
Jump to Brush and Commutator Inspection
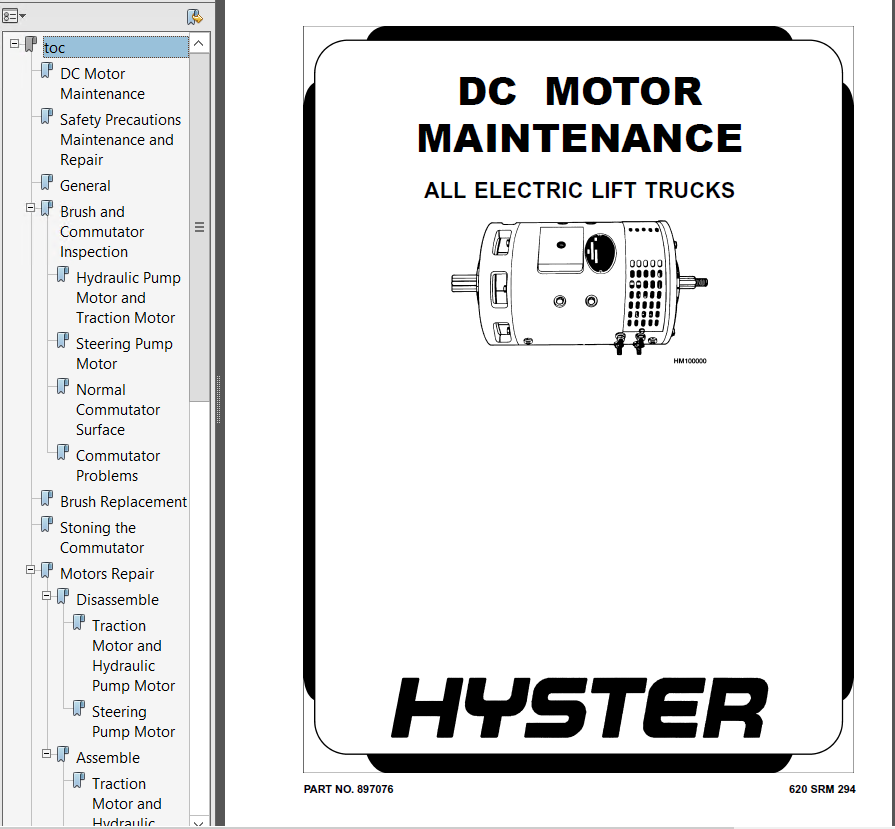point(102,232)
